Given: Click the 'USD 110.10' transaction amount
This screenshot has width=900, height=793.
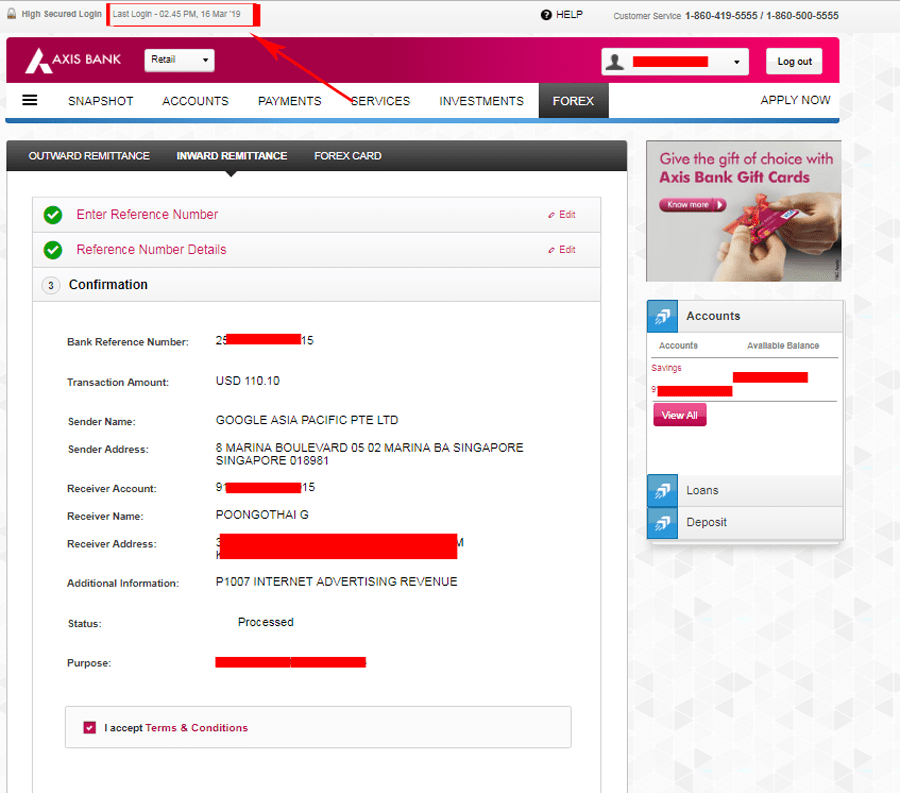Looking at the screenshot, I should (247, 381).
